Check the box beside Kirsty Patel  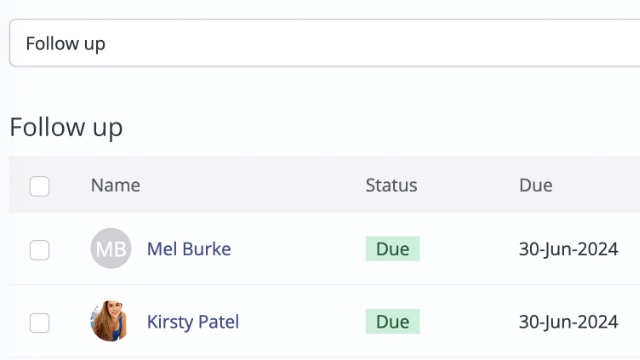point(40,323)
